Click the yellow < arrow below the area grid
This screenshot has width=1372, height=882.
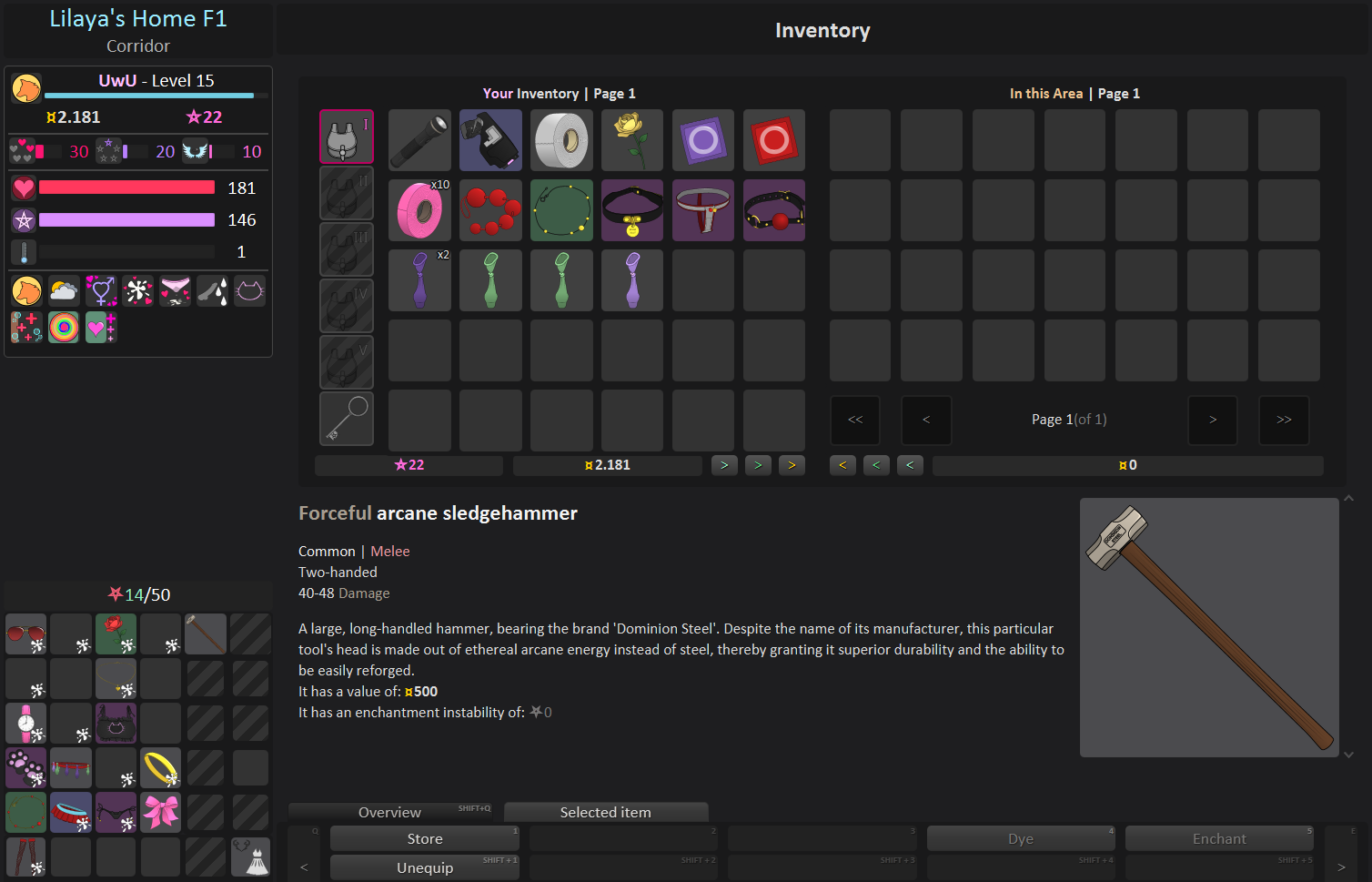(x=842, y=465)
